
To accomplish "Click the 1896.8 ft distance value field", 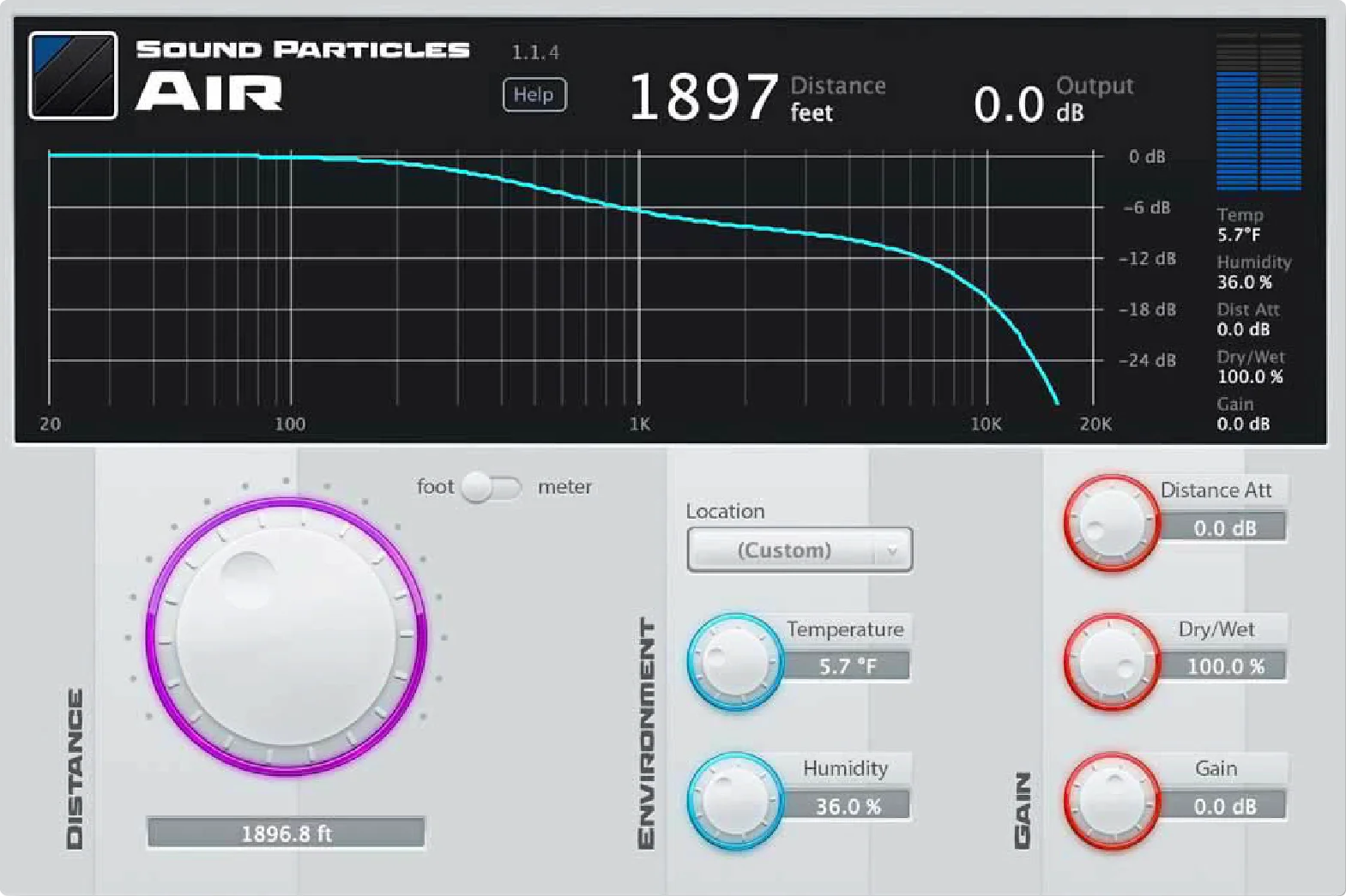I will pyautogui.click(x=287, y=833).
